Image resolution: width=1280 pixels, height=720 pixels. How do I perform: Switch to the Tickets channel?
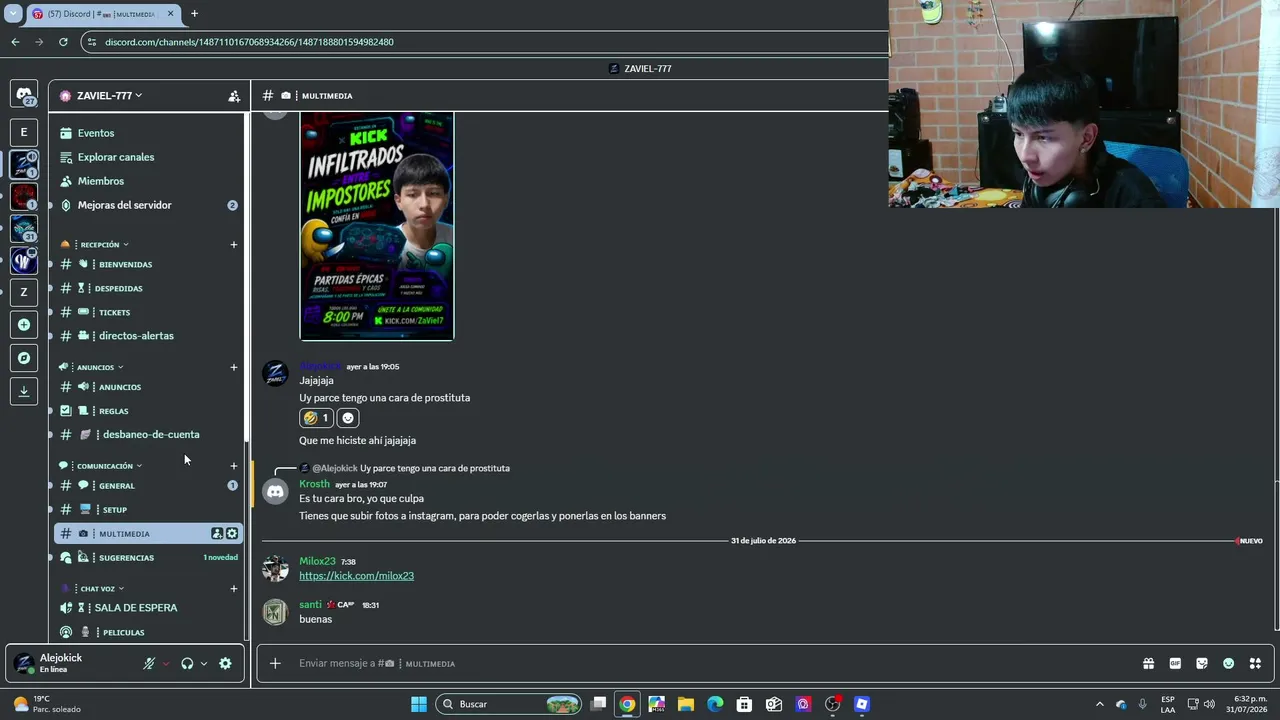click(148, 312)
